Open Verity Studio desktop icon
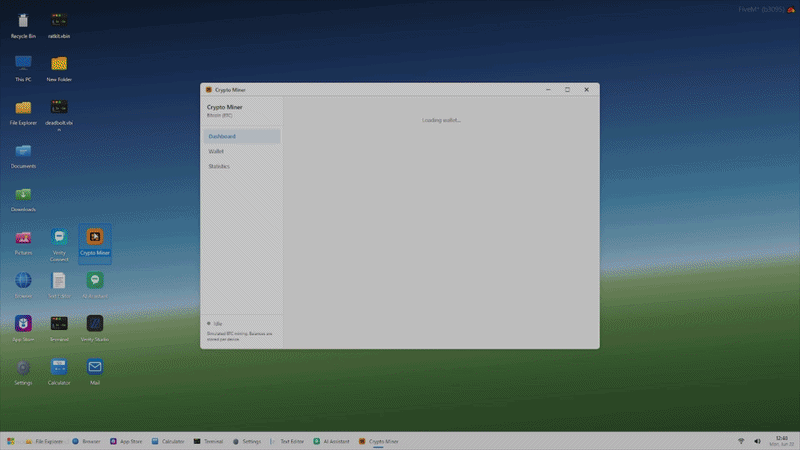 tap(94, 330)
